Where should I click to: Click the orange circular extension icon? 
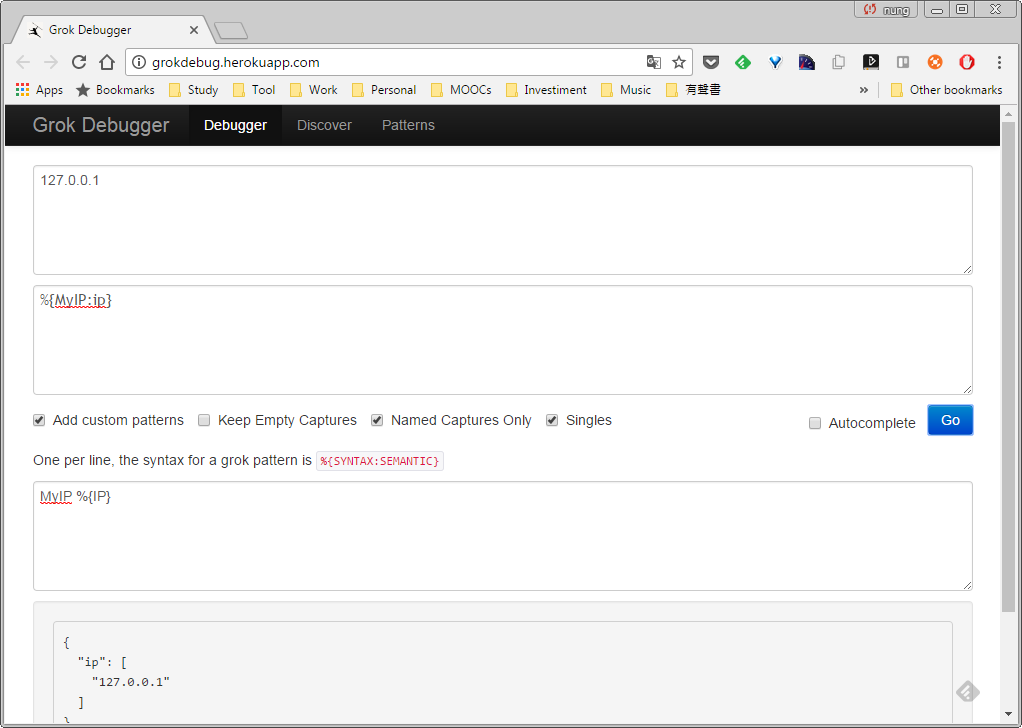pos(935,63)
